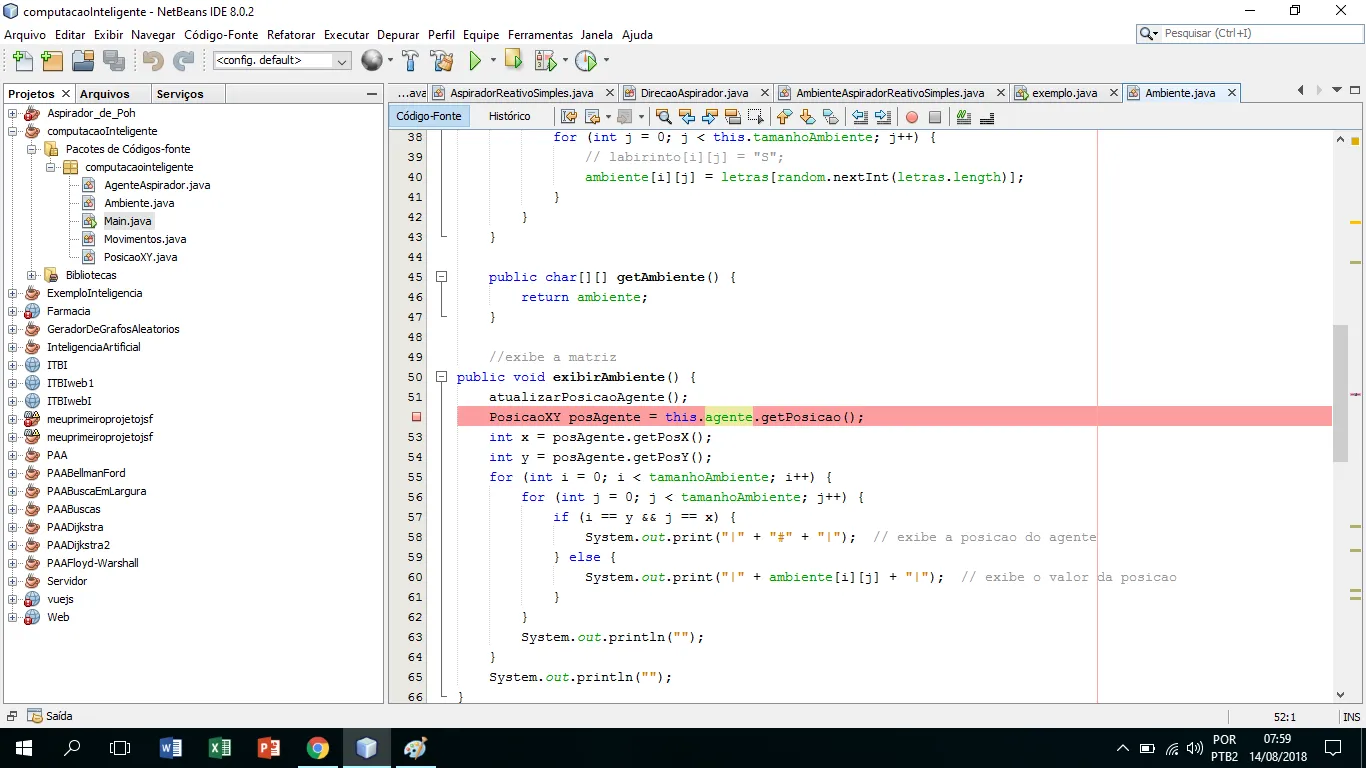Select Movimentos.java in the project tree
This screenshot has width=1366, height=768.
tap(144, 239)
